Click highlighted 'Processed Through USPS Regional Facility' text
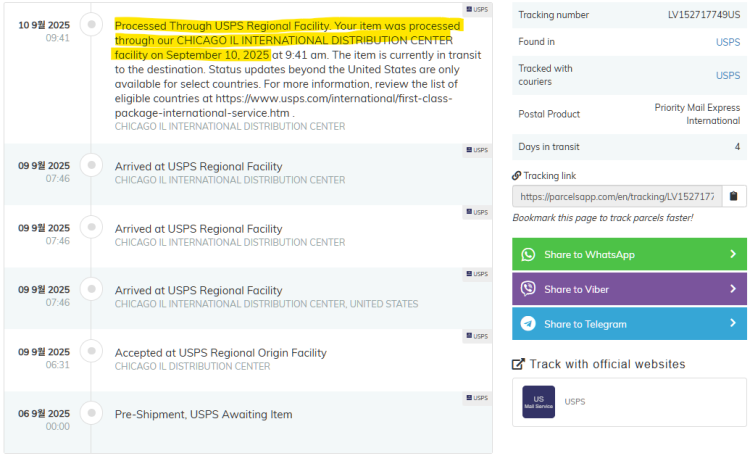750x461 pixels. (x=222, y=26)
